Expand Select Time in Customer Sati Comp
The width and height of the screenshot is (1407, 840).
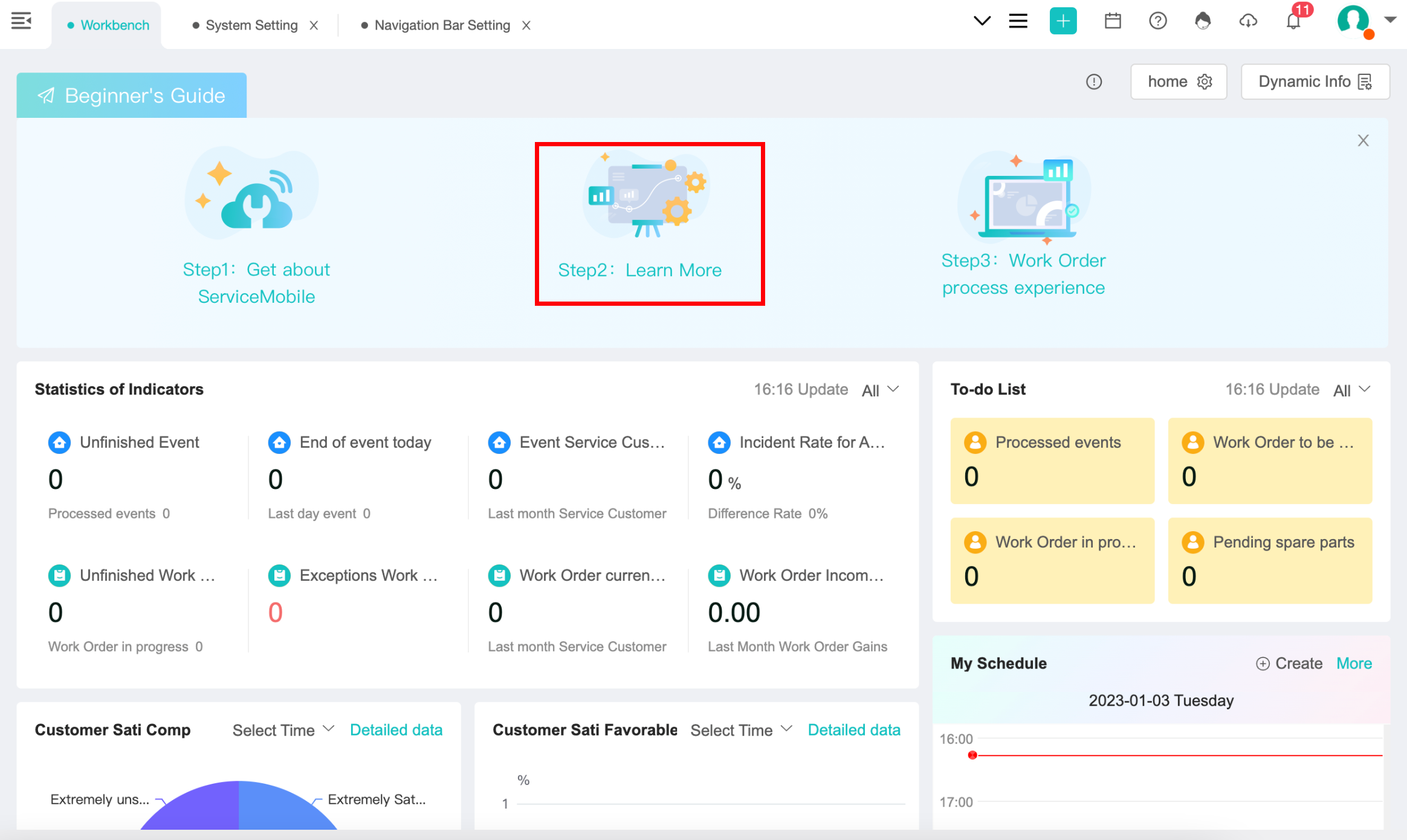[283, 730]
